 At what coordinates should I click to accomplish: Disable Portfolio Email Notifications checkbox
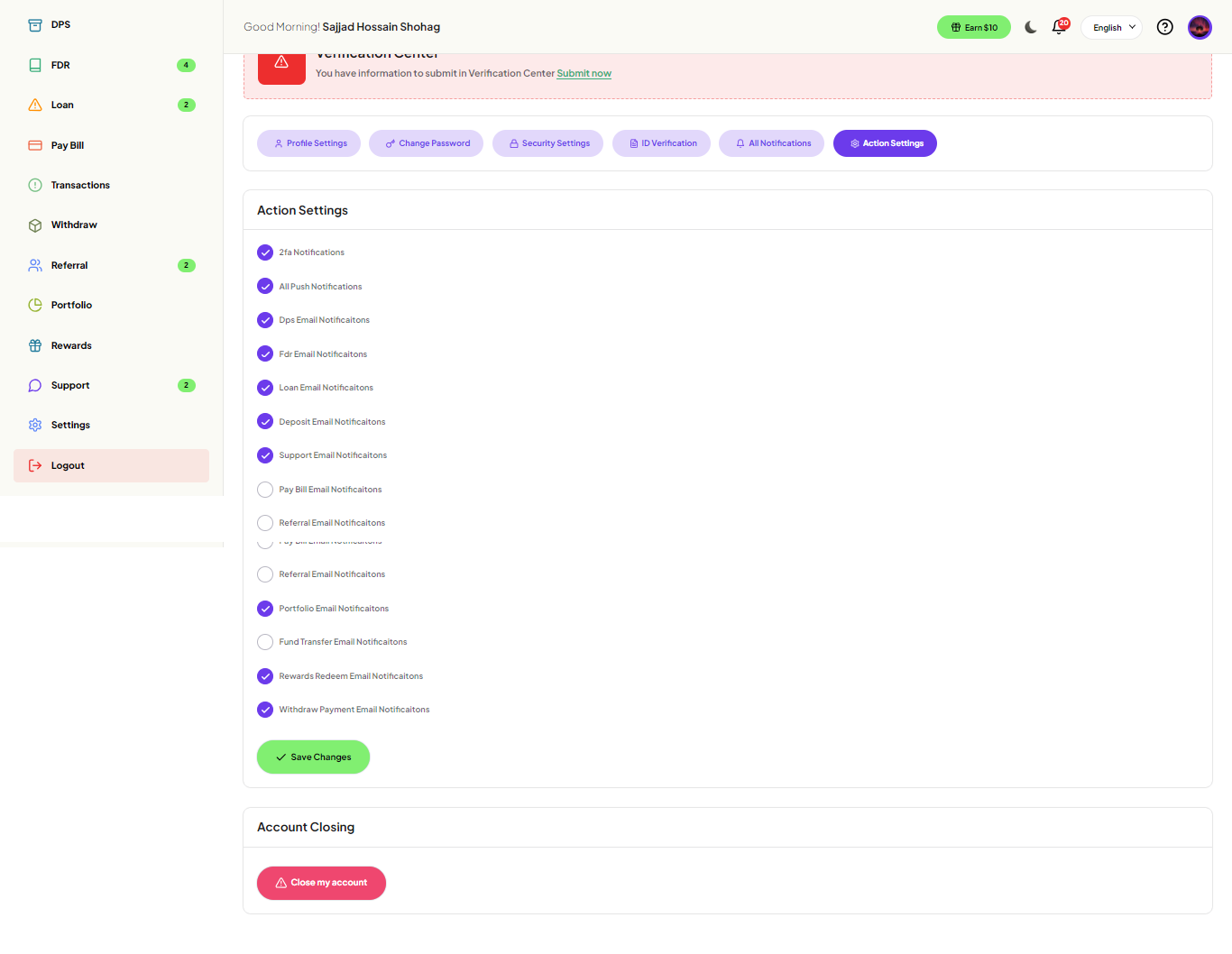pyautogui.click(x=265, y=609)
